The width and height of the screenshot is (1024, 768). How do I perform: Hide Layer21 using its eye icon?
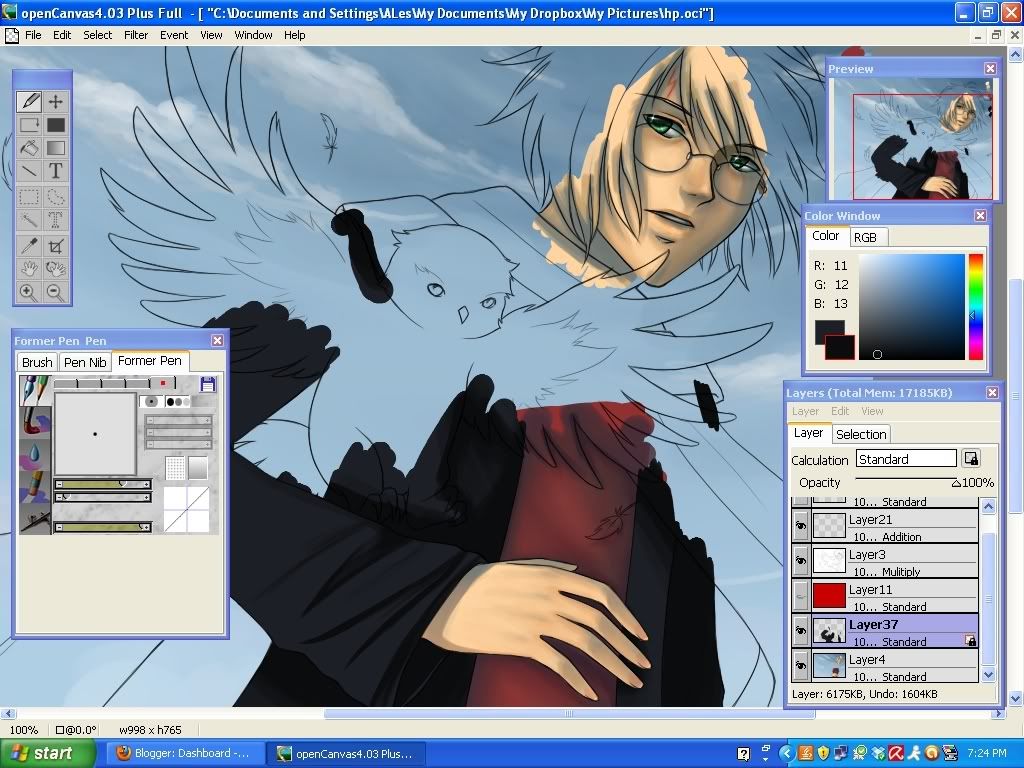[800, 526]
